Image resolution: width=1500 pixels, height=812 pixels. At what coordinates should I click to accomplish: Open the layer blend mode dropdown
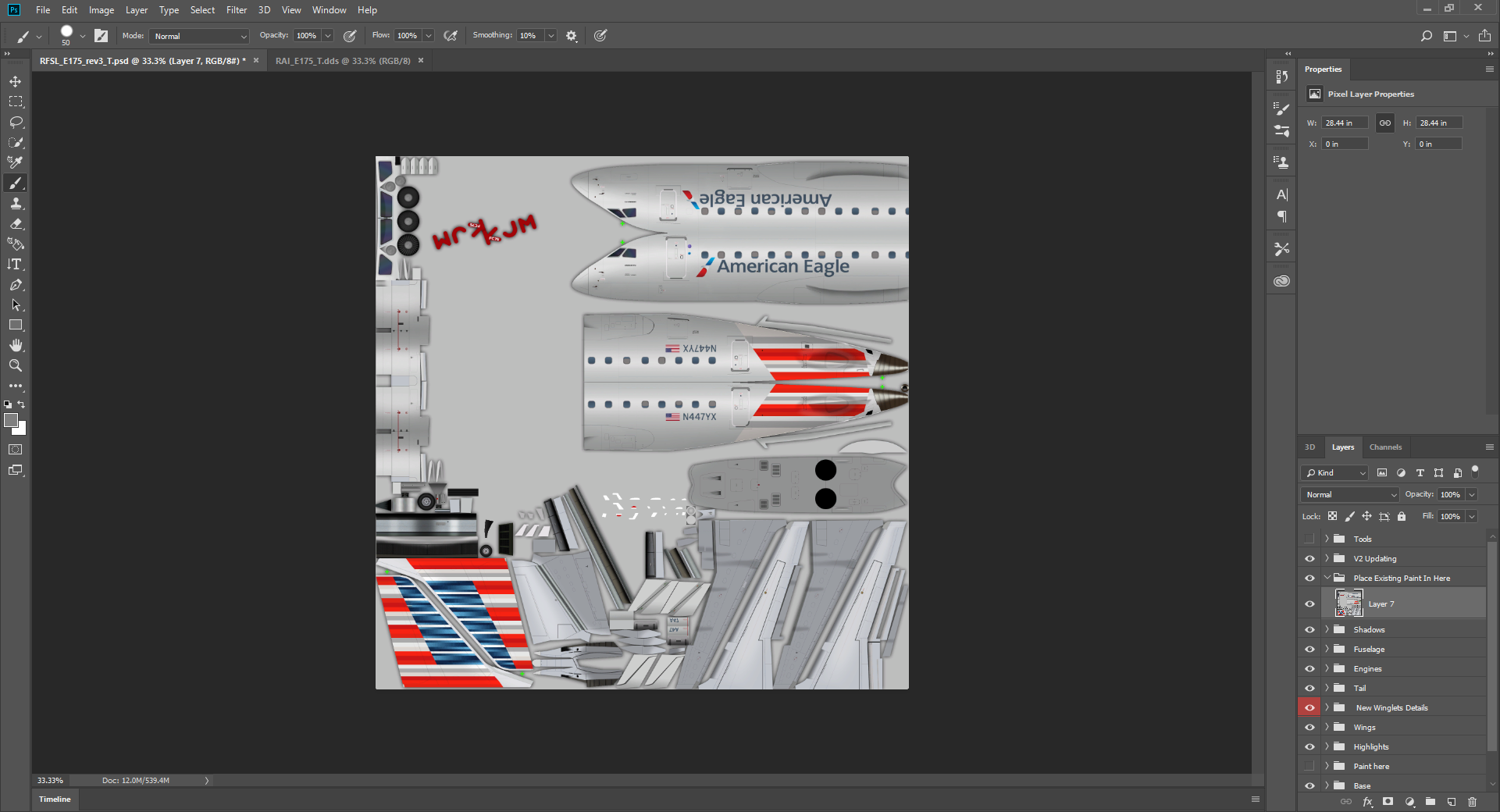1350,494
